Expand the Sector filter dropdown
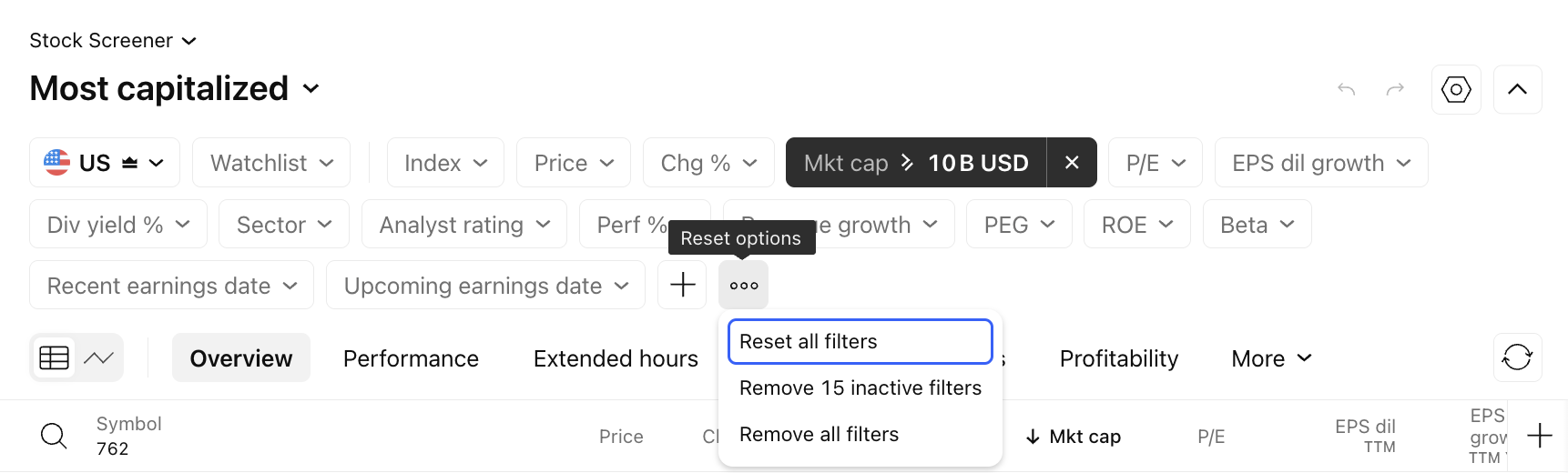1568x473 pixels. point(284,225)
